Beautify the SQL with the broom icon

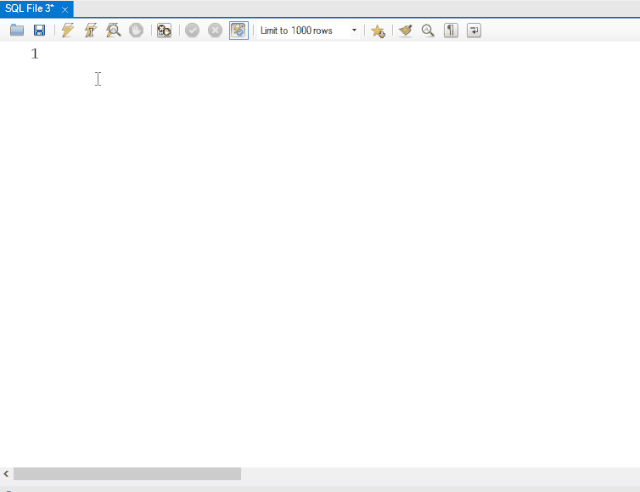point(405,31)
